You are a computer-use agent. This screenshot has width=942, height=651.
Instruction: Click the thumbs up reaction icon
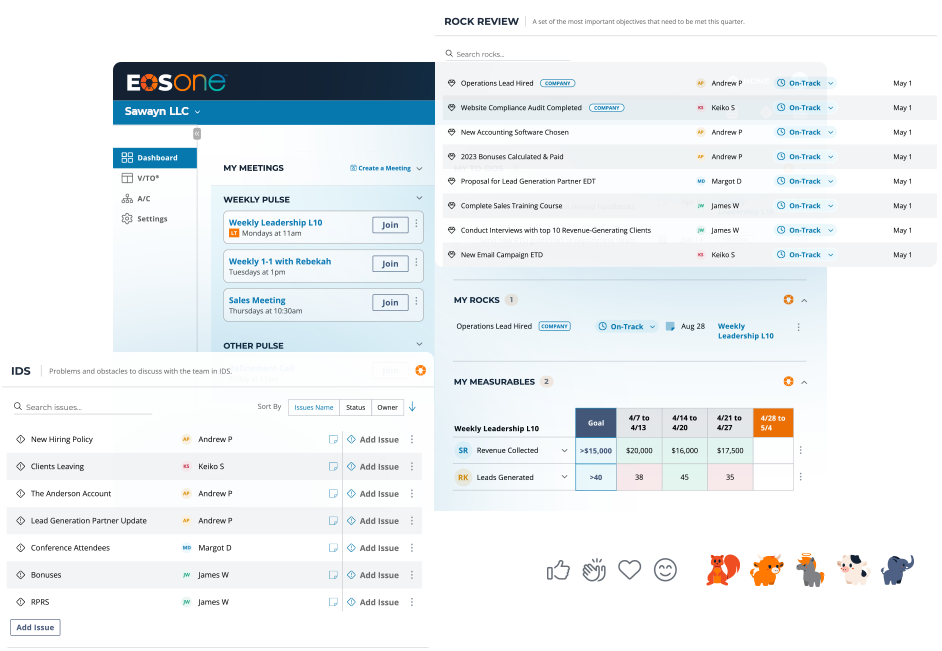558,569
